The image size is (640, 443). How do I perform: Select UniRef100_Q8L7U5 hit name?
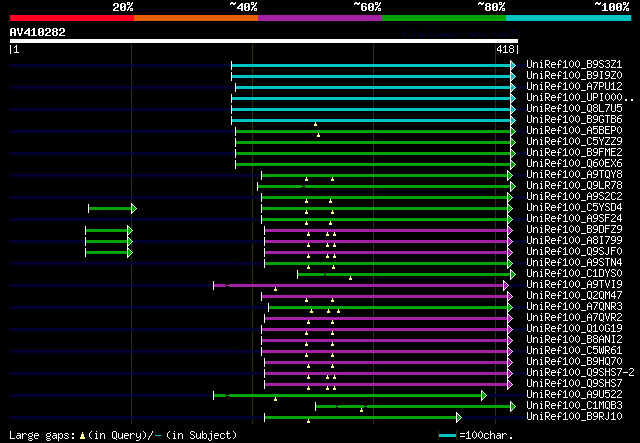pyautogui.click(x=574, y=109)
